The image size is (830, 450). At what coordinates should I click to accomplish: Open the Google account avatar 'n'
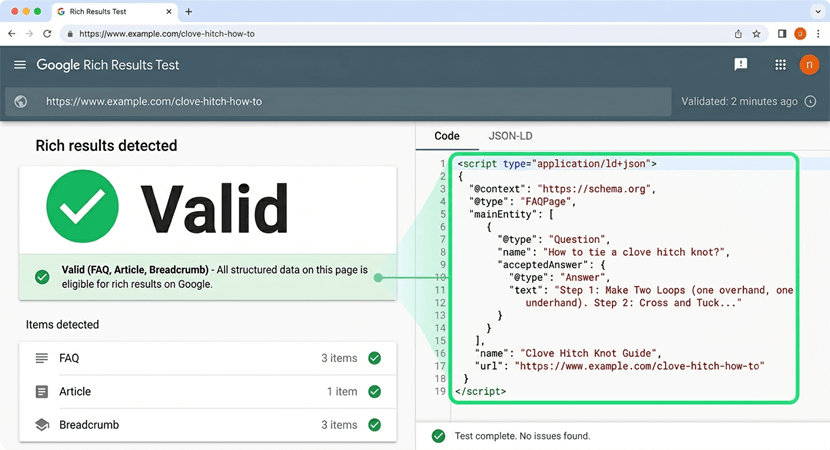point(809,65)
